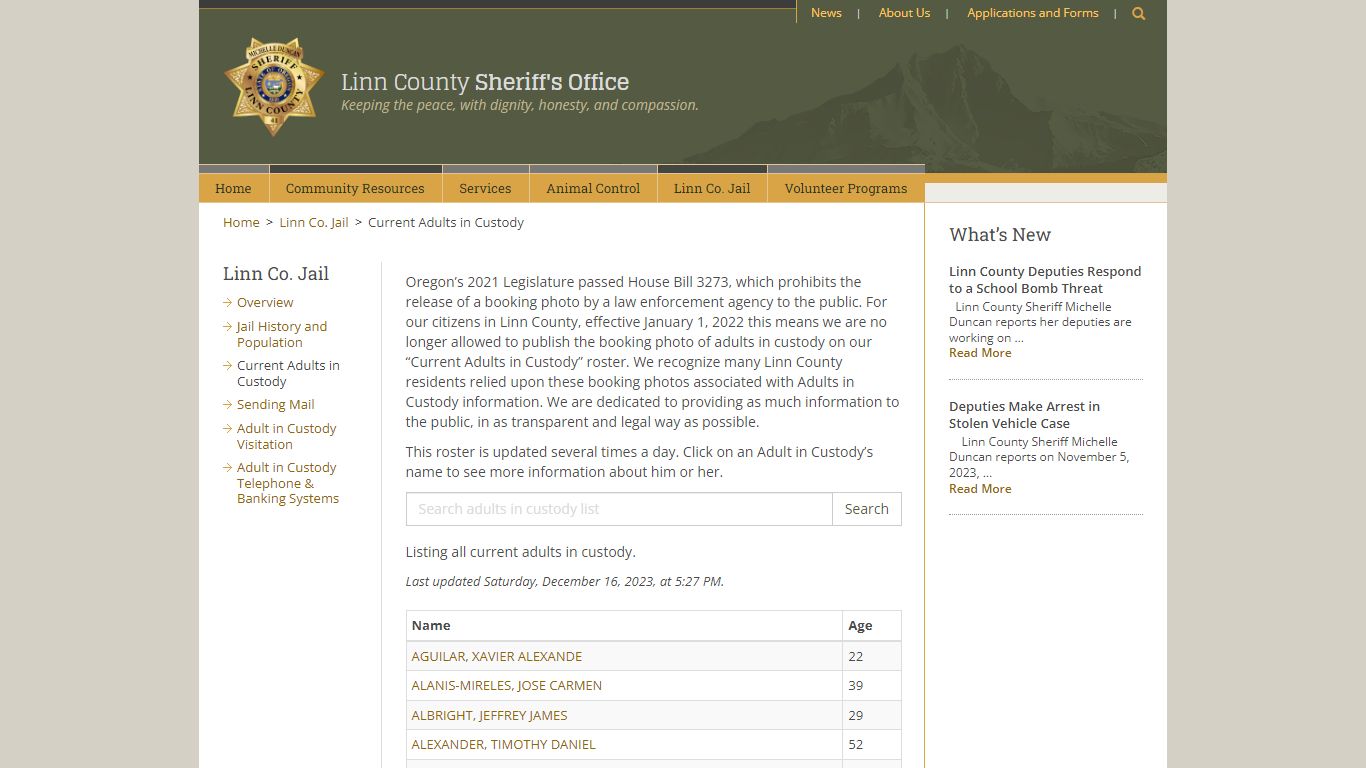Open Jail History and Population page
1366x768 pixels.
pyautogui.click(x=281, y=334)
